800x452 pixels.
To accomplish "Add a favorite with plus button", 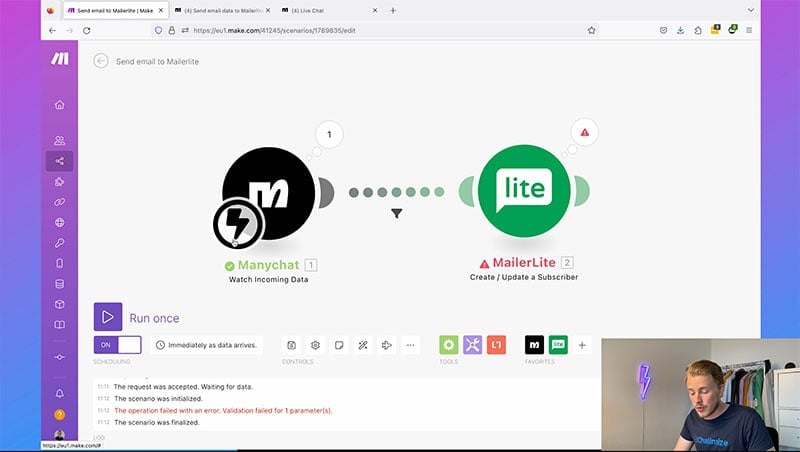I will (x=582, y=345).
